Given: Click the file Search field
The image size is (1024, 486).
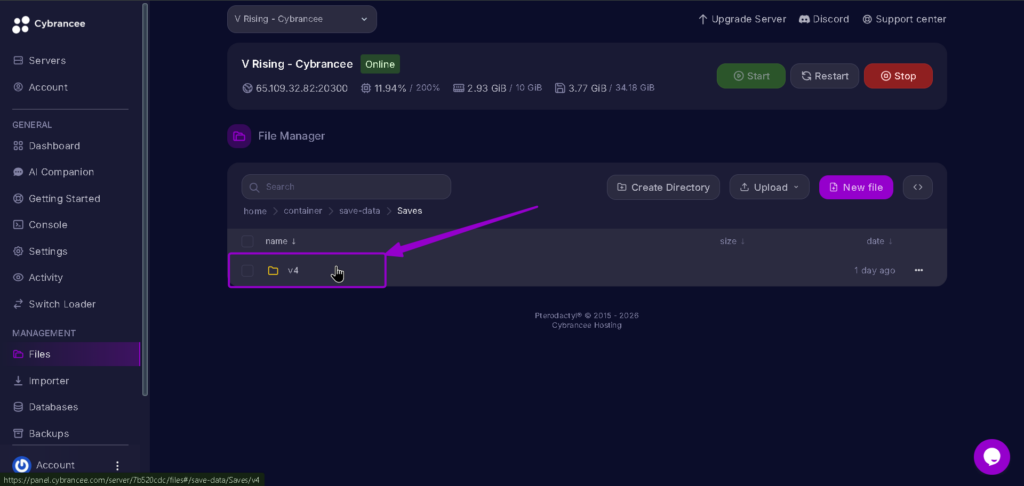Looking at the screenshot, I should [346, 187].
